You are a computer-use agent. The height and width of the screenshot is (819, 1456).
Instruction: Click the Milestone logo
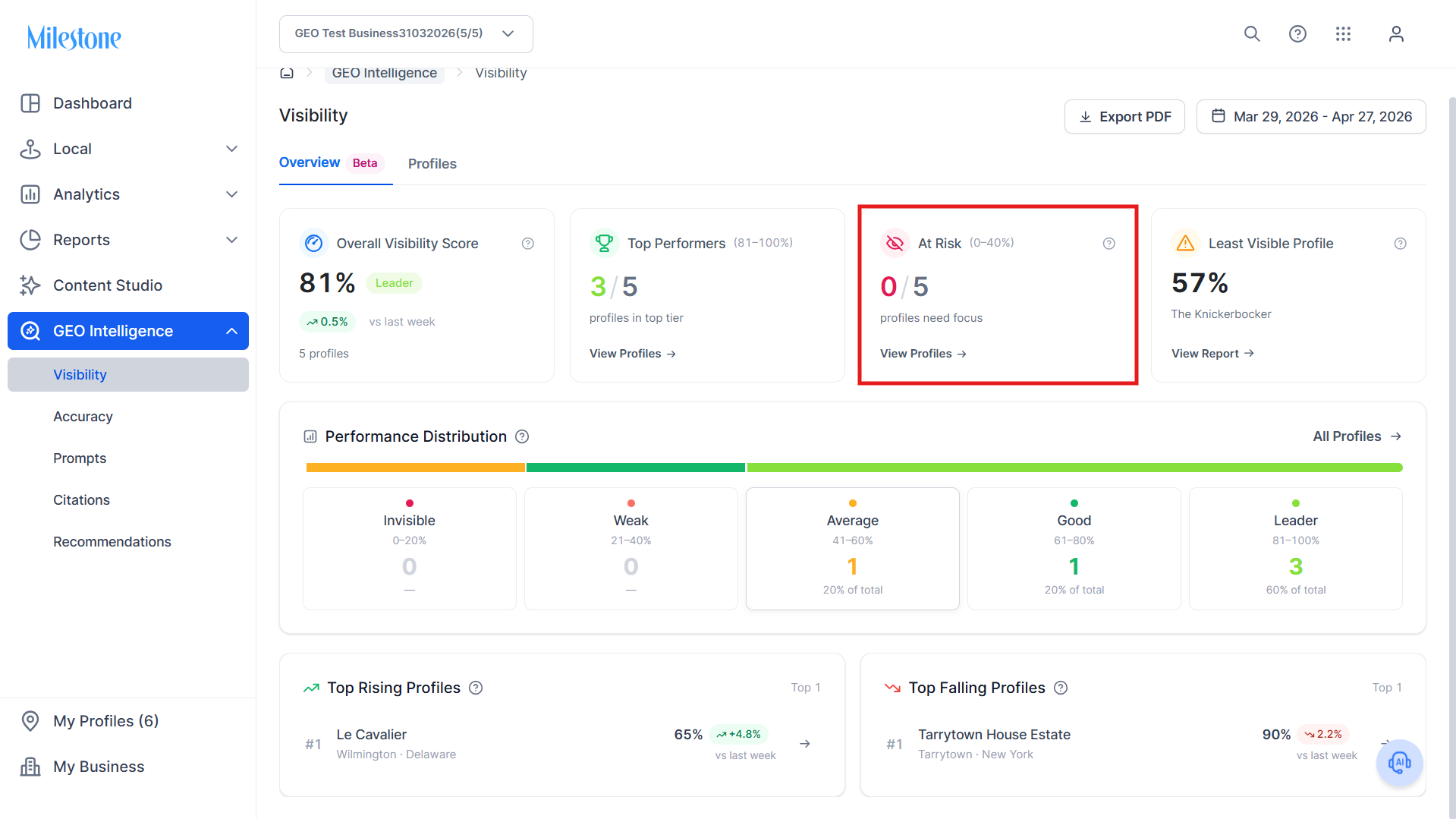pyautogui.click(x=74, y=37)
